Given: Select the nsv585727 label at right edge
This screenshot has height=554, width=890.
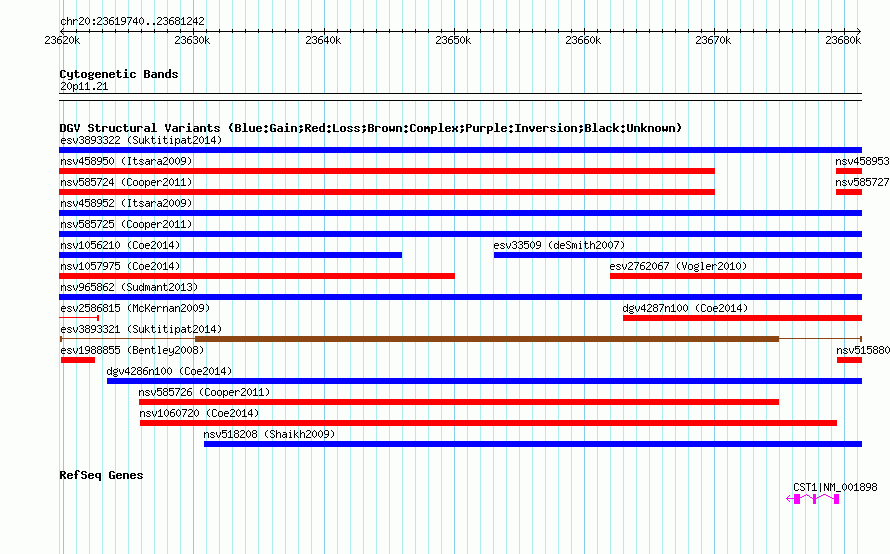Looking at the screenshot, I should pyautogui.click(x=862, y=182).
